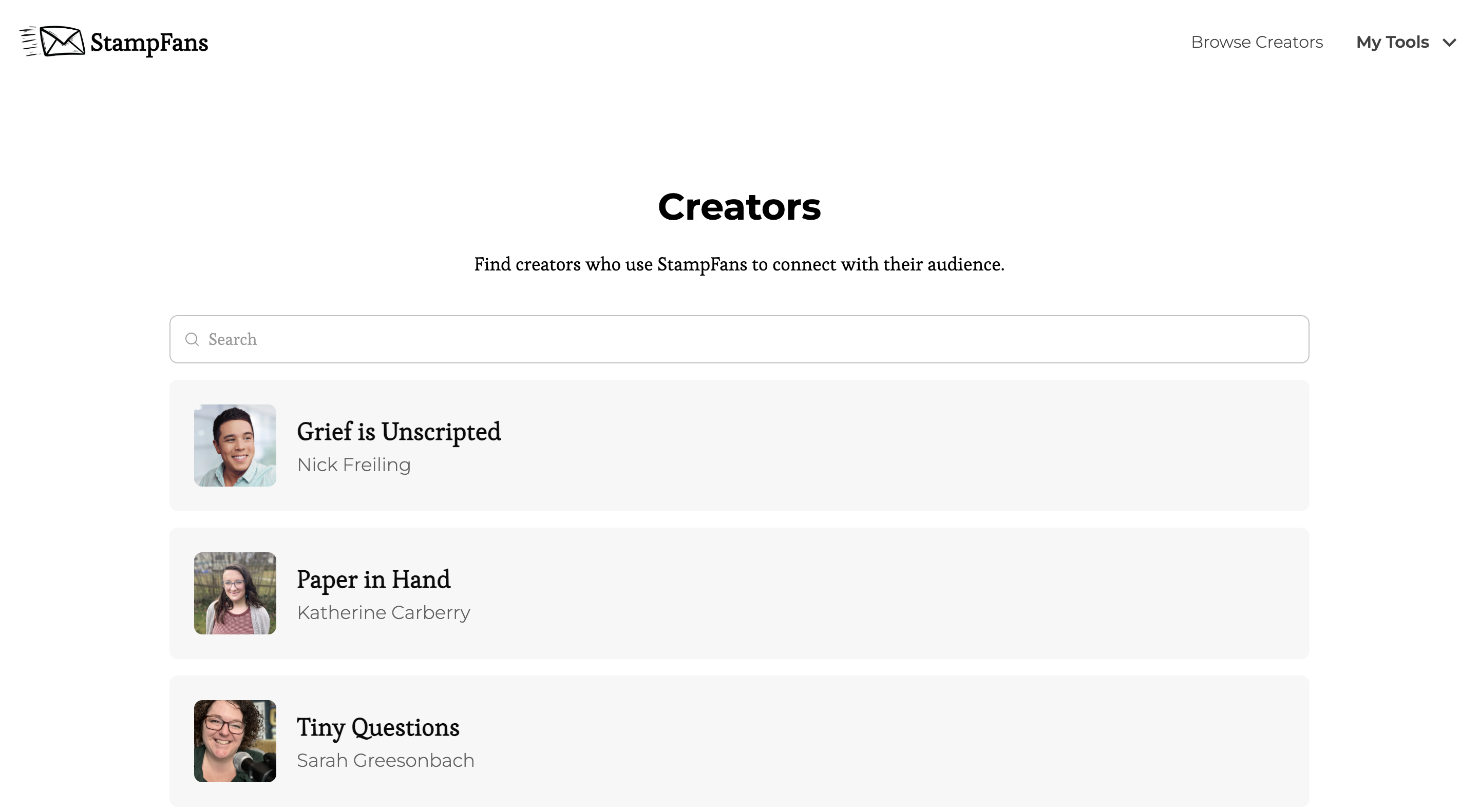Open the Grief is Unscripted title

(399, 432)
